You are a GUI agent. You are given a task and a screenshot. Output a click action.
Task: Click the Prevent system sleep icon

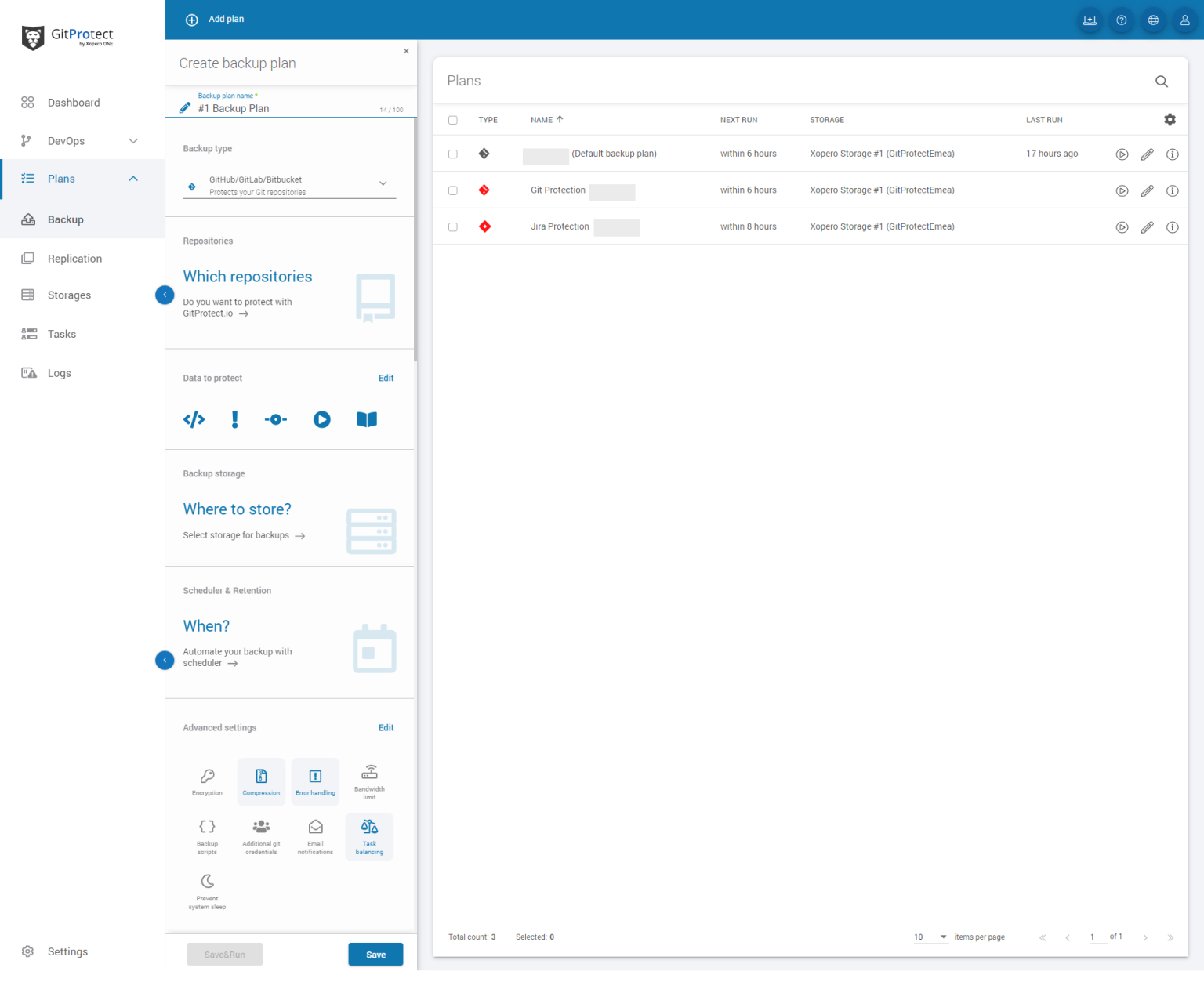pos(207,890)
